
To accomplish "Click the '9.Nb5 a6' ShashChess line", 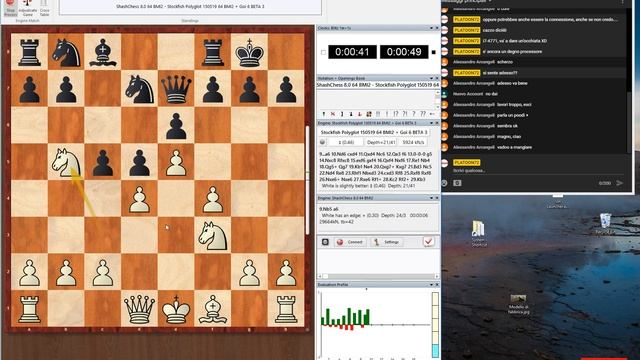I will [330, 209].
